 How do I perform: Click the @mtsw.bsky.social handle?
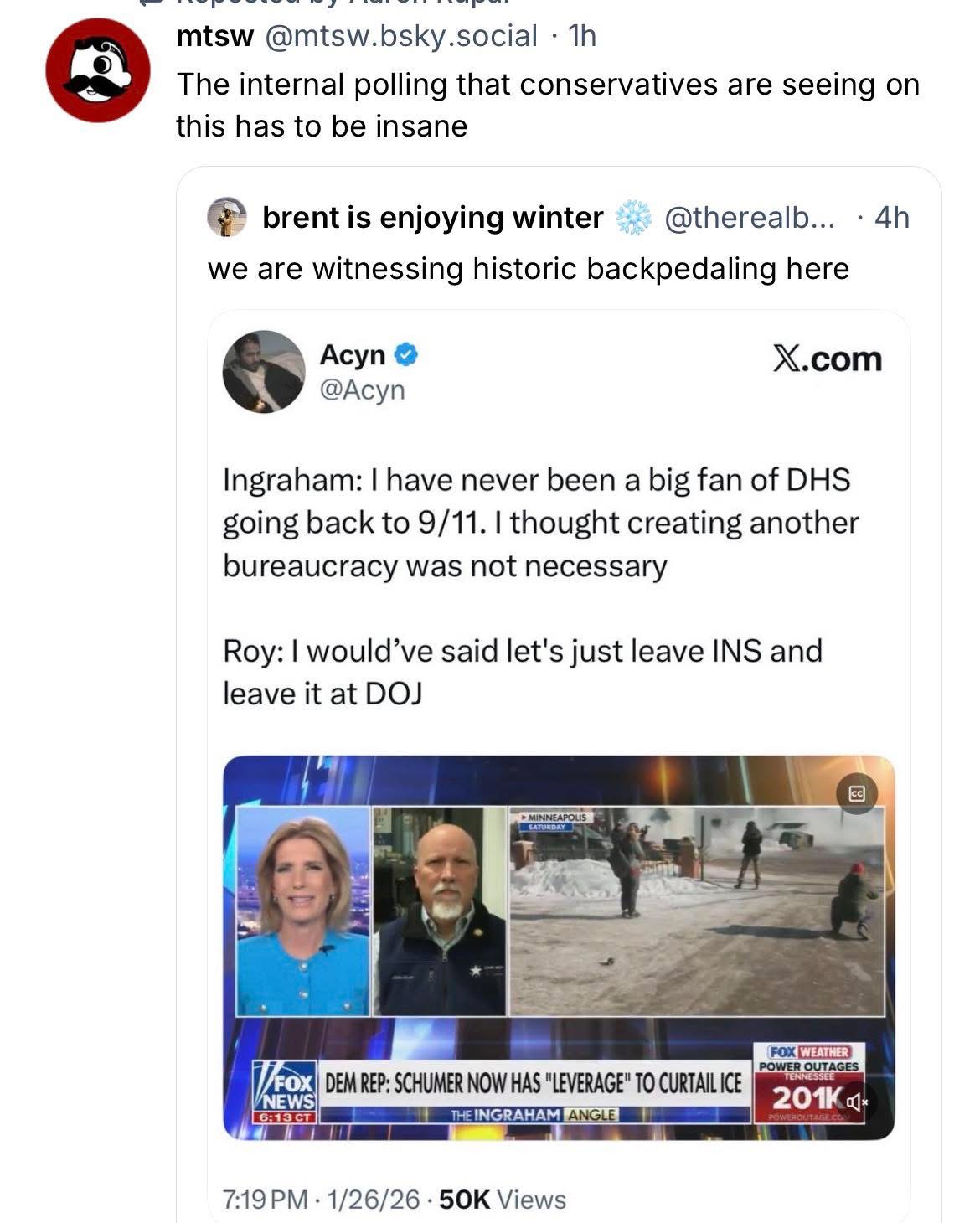[400, 36]
